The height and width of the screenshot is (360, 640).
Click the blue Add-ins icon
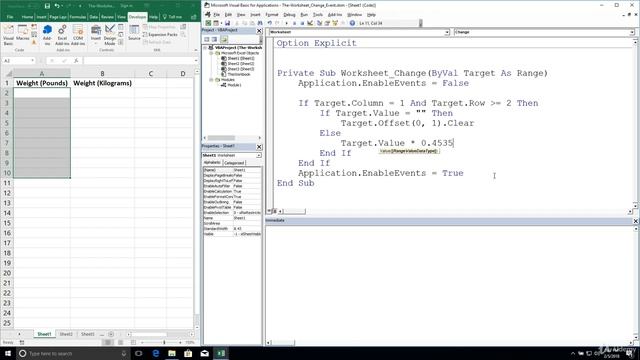(x=47, y=35)
